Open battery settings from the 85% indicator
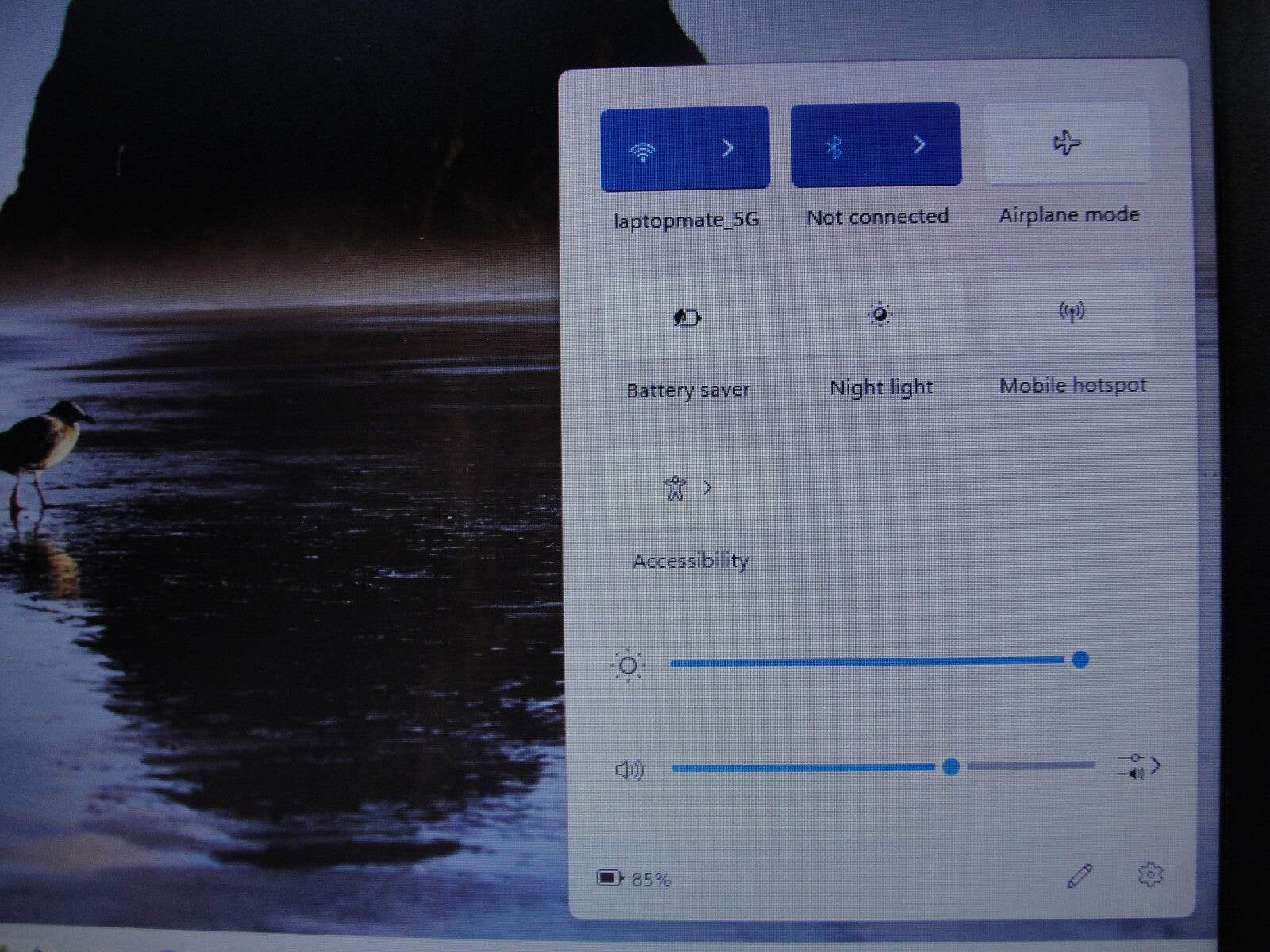The height and width of the screenshot is (952, 1270). tap(634, 878)
